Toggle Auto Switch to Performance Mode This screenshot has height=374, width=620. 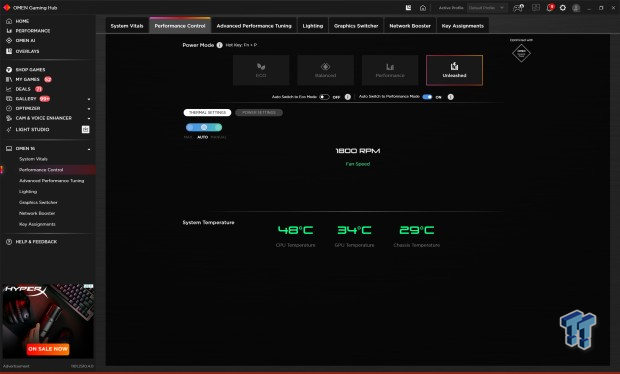click(427, 97)
